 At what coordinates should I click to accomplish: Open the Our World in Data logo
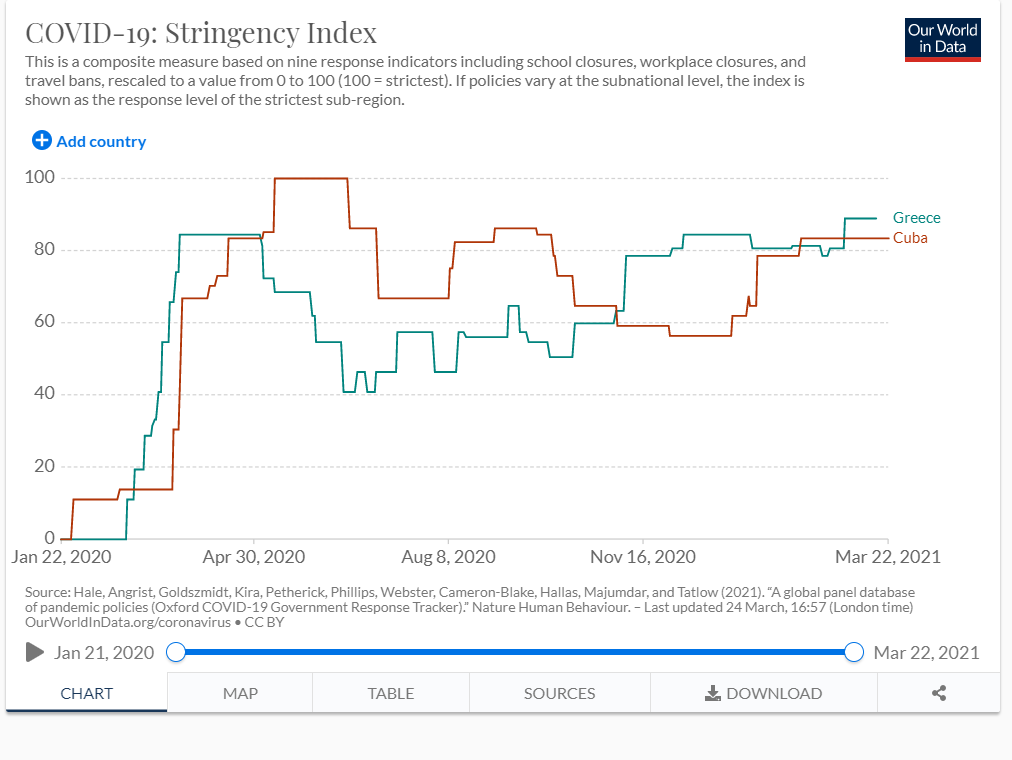click(x=942, y=39)
